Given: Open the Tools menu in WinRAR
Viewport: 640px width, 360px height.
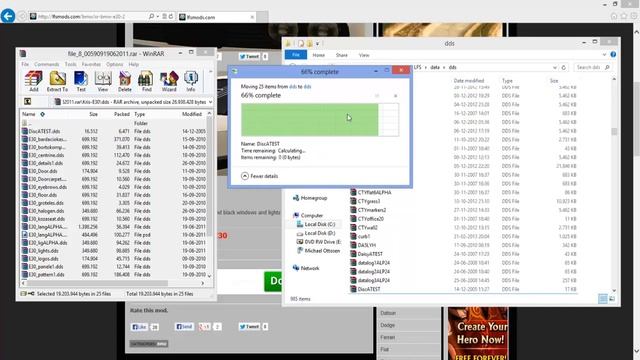Looking at the screenshot, I should click(71, 64).
